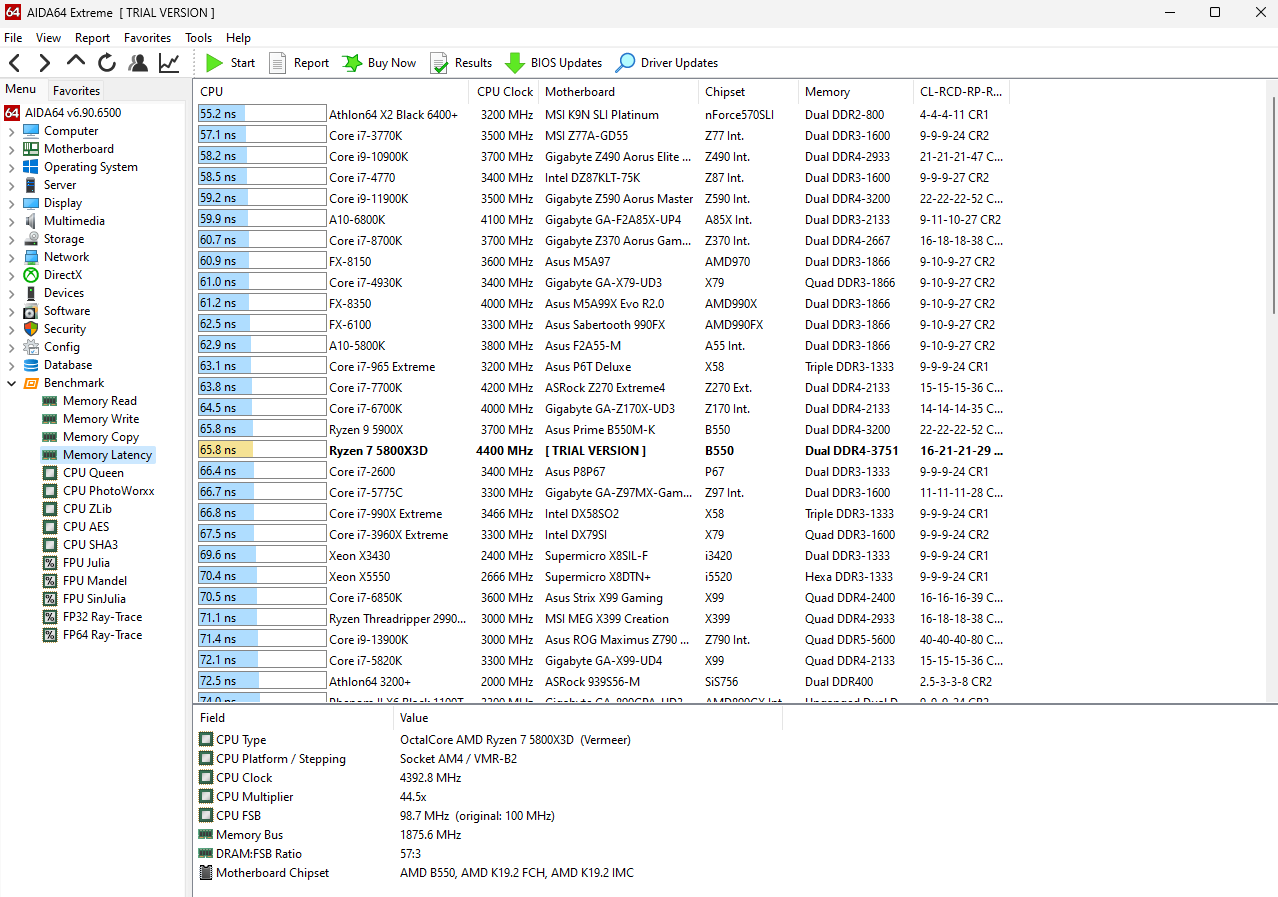Sort by the Memory column header
Image resolution: width=1278 pixels, height=897 pixels.
[855, 92]
